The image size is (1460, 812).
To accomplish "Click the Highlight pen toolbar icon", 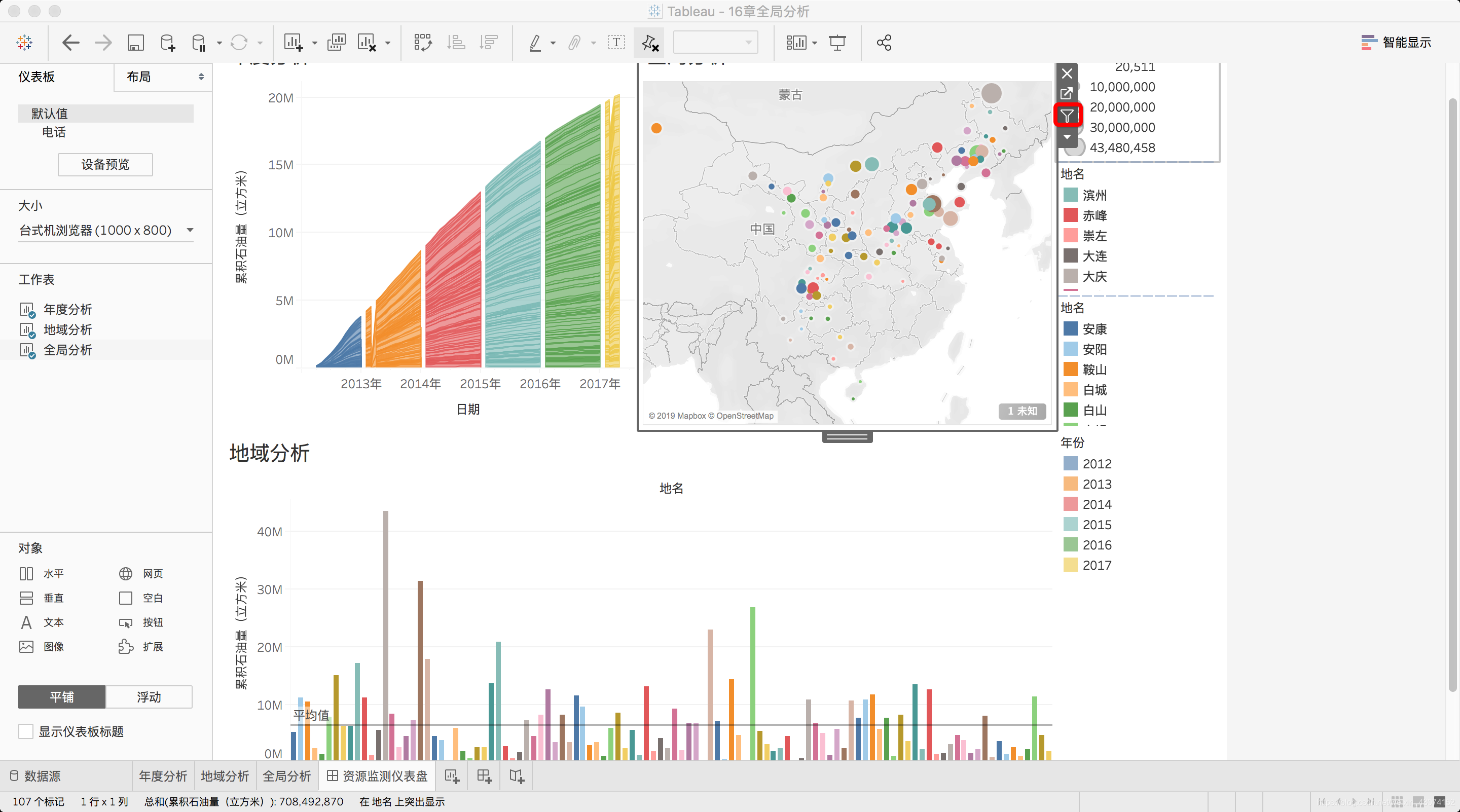I will [534, 43].
